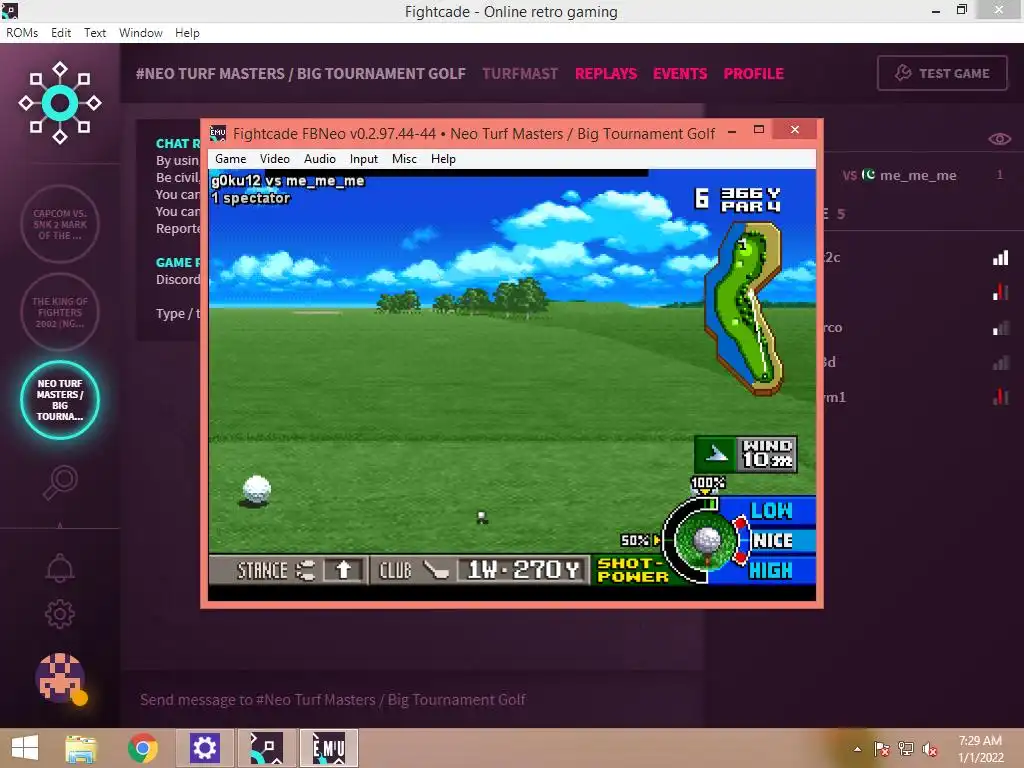Switch to the EVENTS tab
The height and width of the screenshot is (768, 1024).
(x=680, y=74)
